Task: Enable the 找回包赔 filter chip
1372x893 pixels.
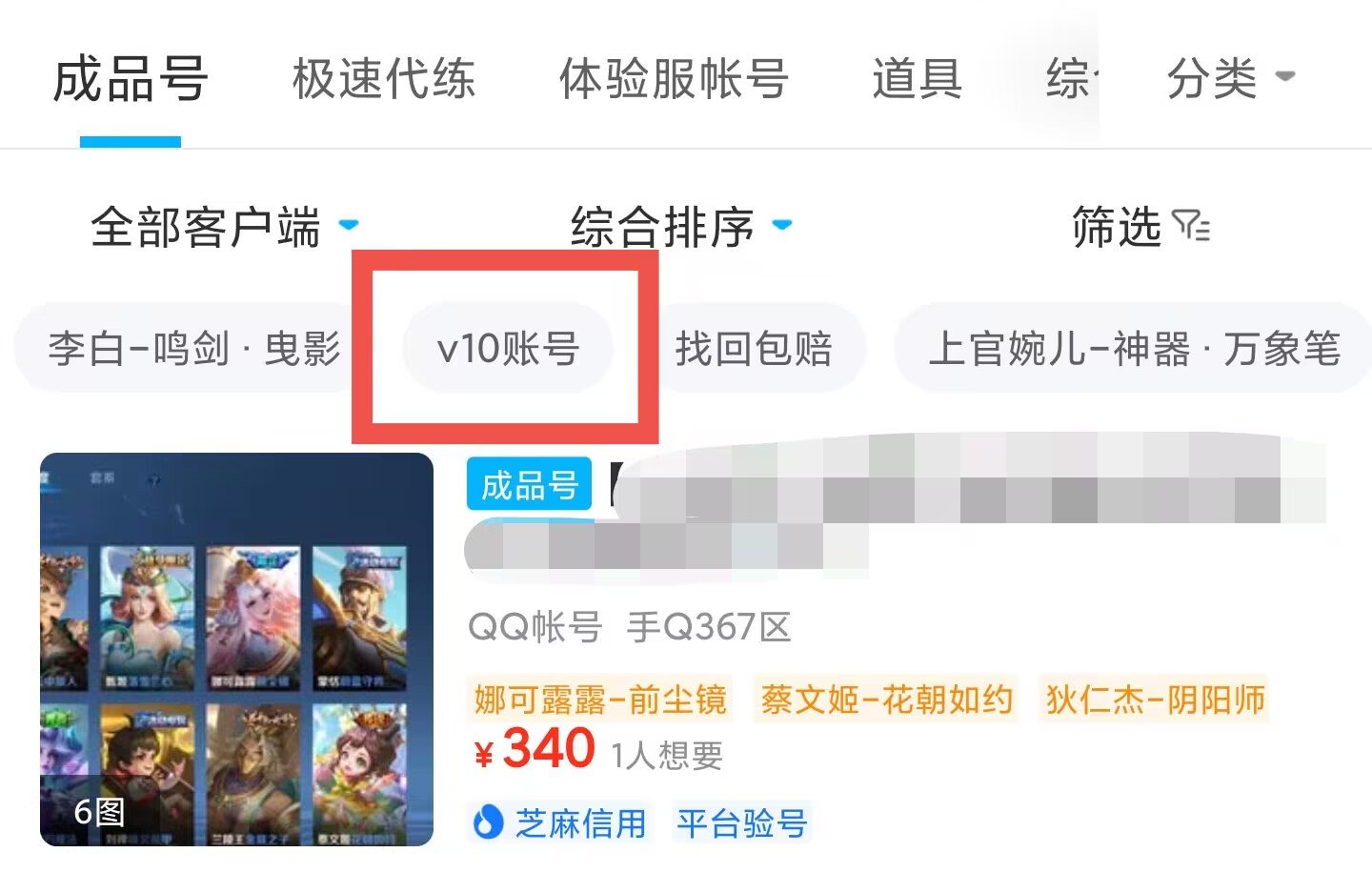Action: click(x=754, y=349)
